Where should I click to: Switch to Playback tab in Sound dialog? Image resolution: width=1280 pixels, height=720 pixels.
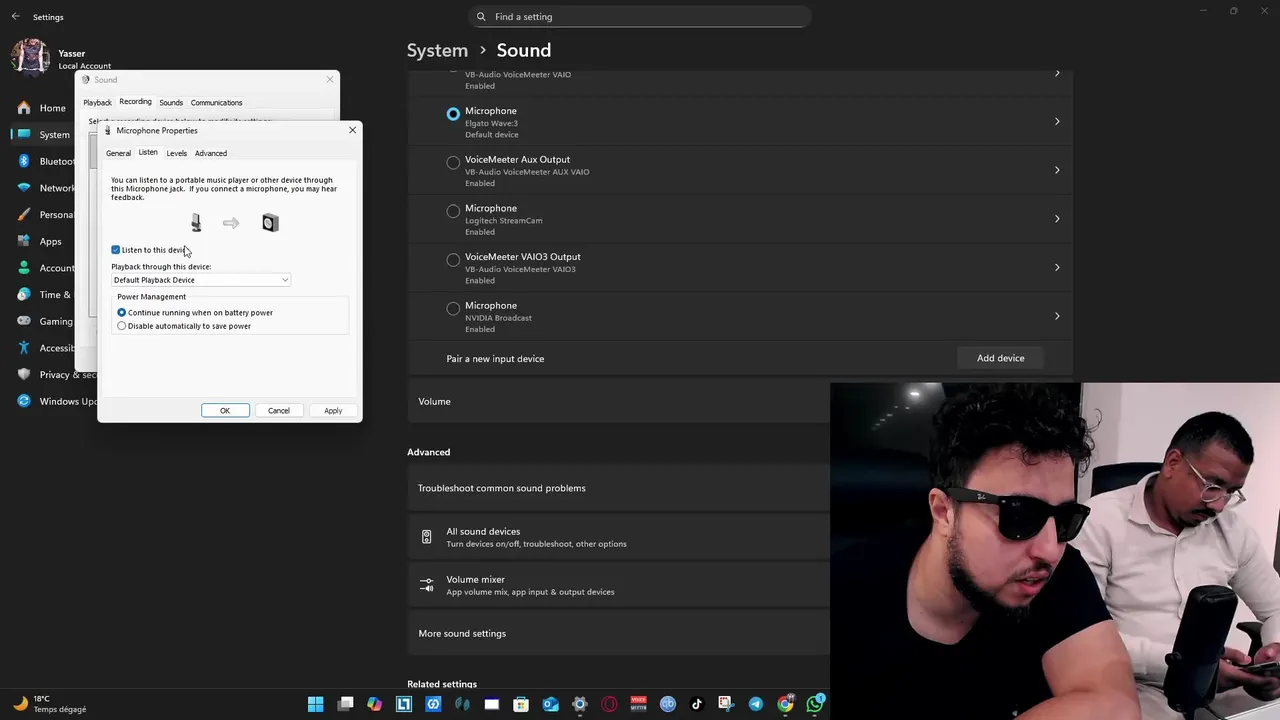[97, 103]
